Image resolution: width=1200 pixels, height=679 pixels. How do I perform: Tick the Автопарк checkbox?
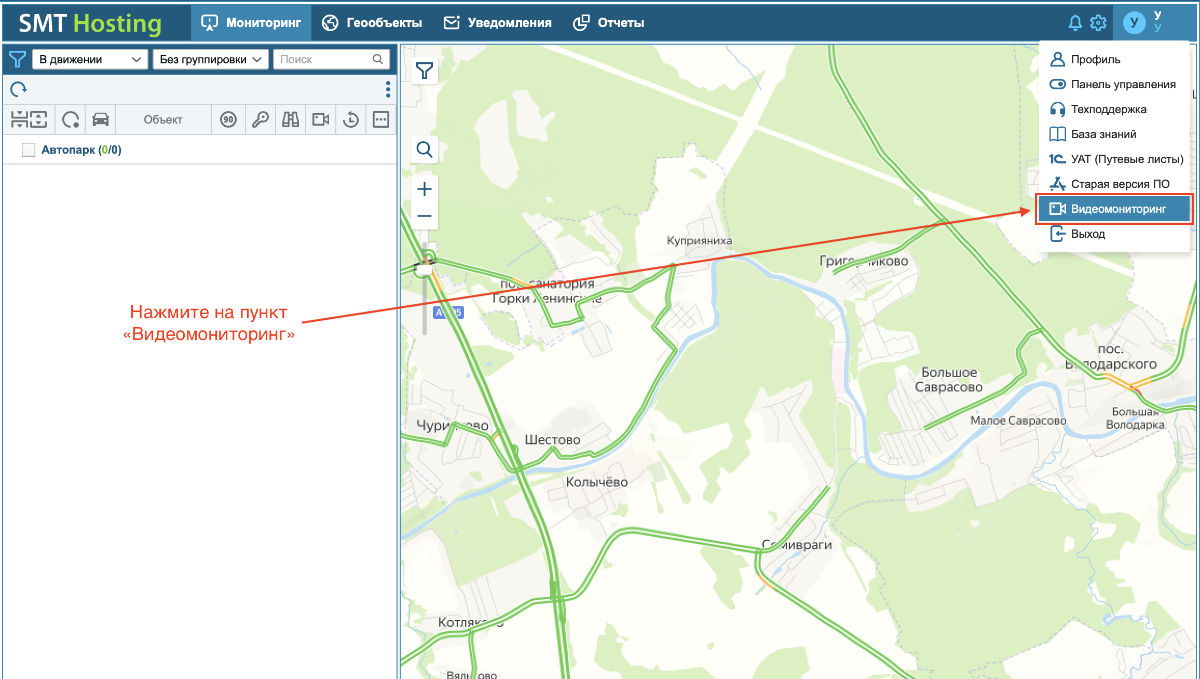click(x=28, y=150)
